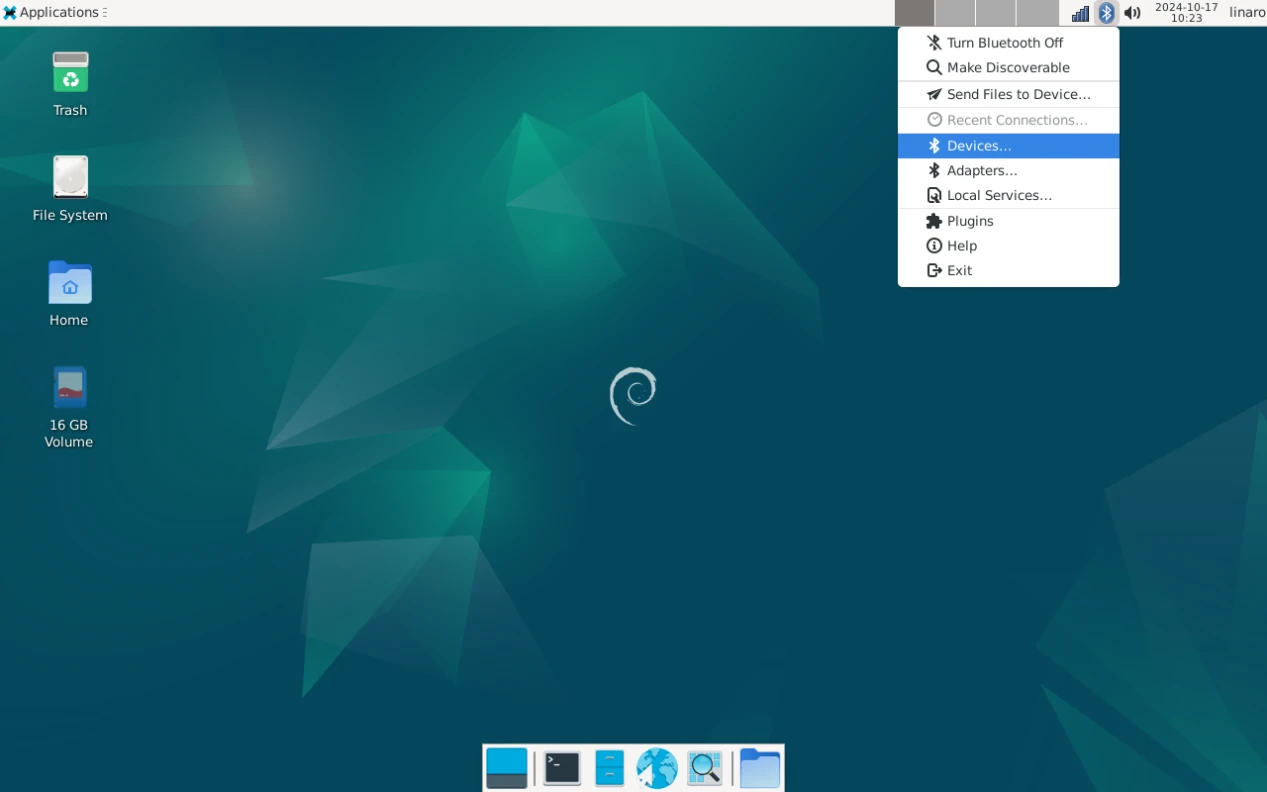
Task: Choose Make Discoverable in Bluetooth menu
Action: pos(1008,68)
